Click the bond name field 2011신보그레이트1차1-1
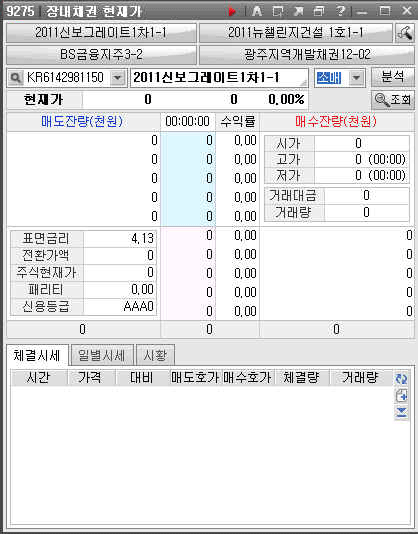The image size is (418, 534). (219, 78)
